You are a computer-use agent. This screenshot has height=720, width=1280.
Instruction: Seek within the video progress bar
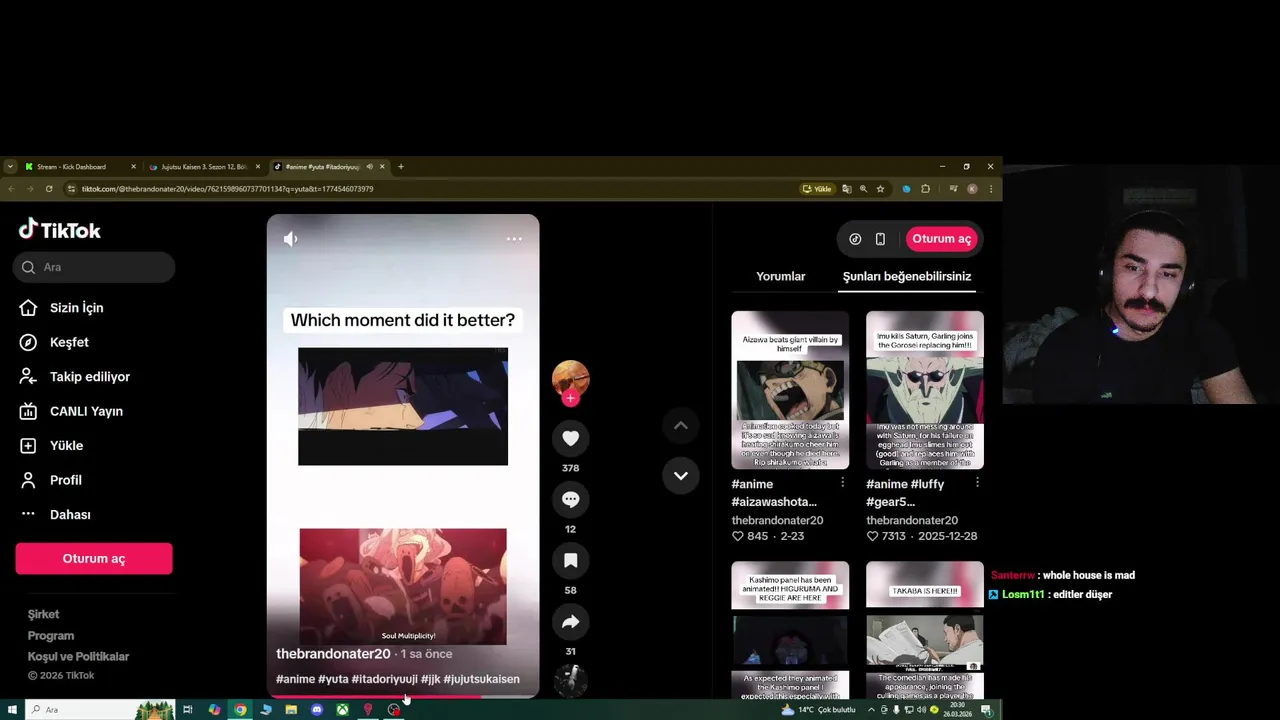(403, 696)
